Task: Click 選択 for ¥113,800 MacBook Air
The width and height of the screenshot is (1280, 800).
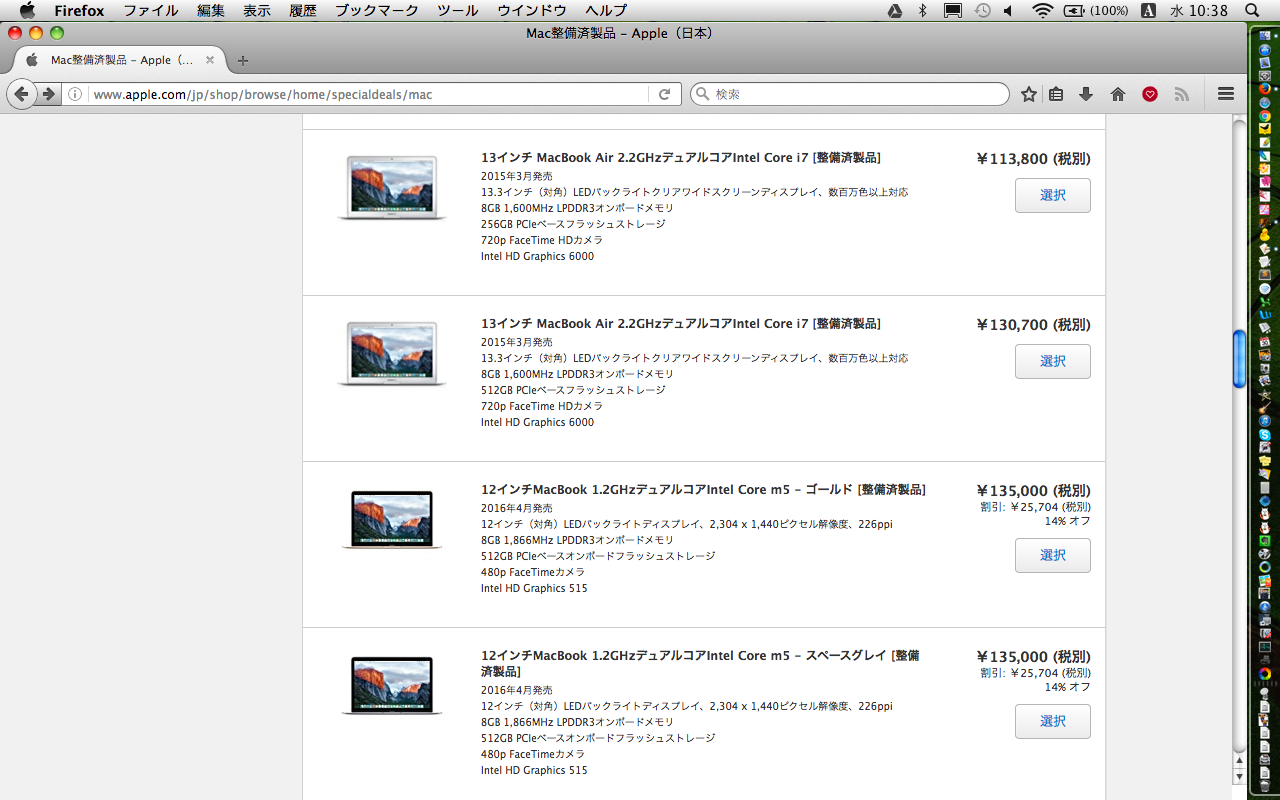Action: [1053, 195]
